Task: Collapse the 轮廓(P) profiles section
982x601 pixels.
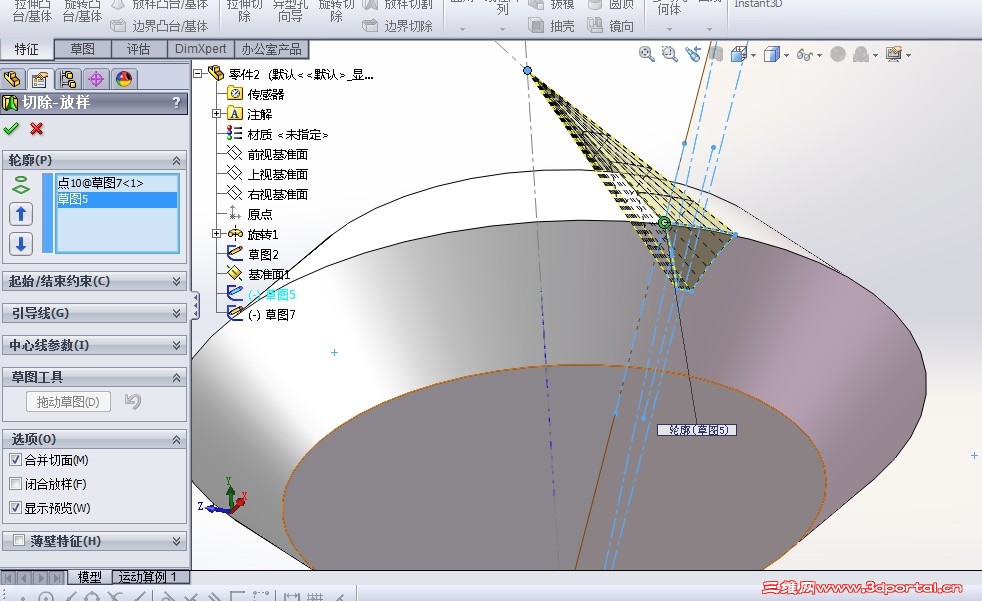Action: pyautogui.click(x=176, y=161)
